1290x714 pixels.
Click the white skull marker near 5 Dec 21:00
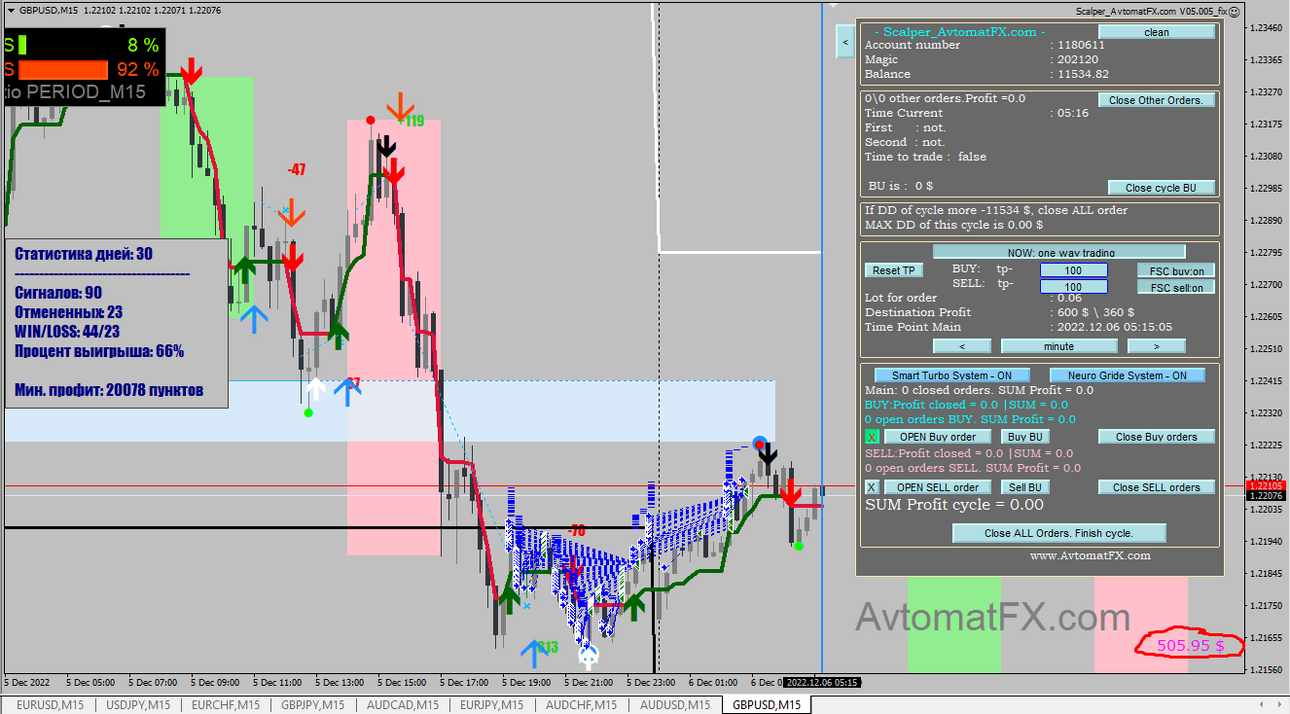coord(589,656)
